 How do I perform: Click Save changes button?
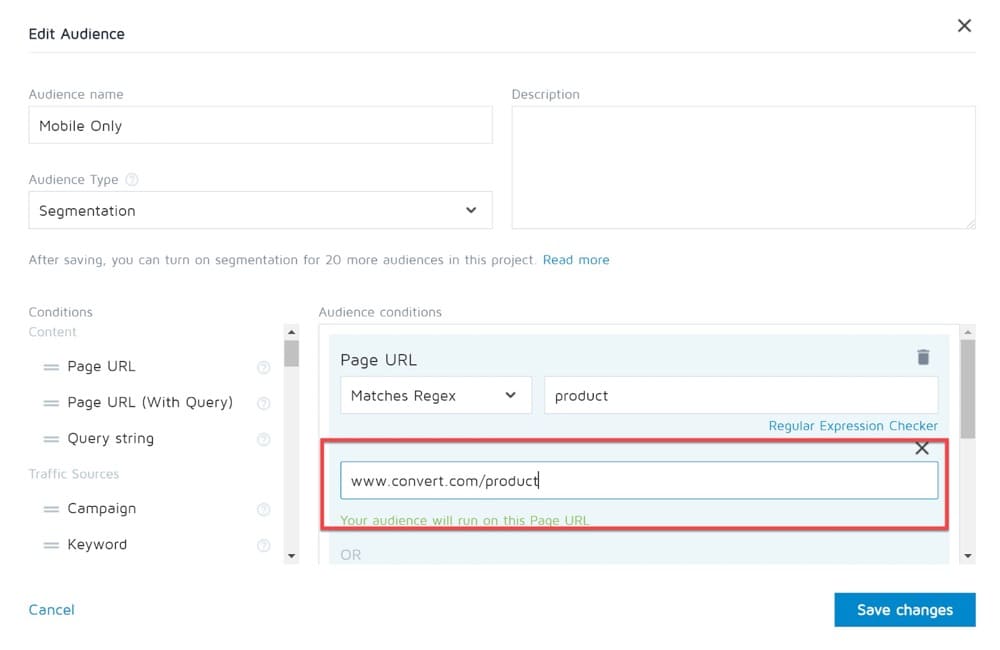tap(904, 610)
